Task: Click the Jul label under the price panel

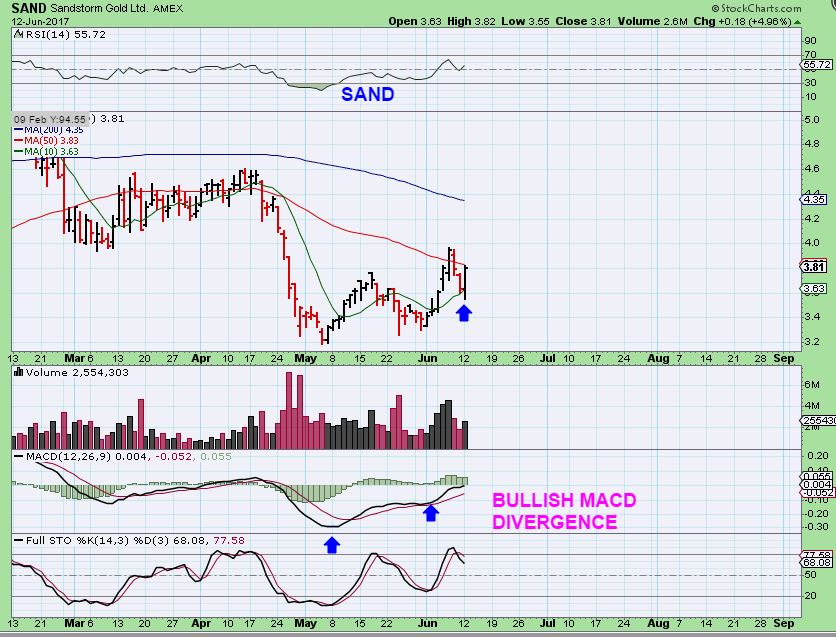Action: [x=548, y=358]
